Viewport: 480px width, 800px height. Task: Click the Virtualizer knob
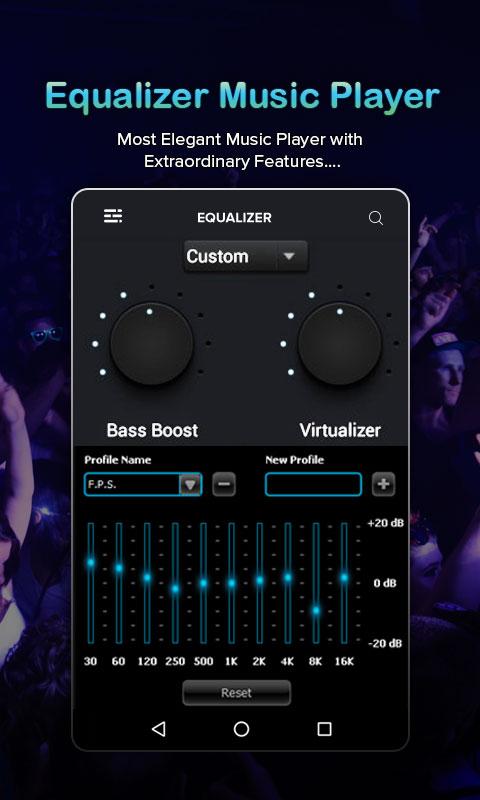tap(340, 344)
